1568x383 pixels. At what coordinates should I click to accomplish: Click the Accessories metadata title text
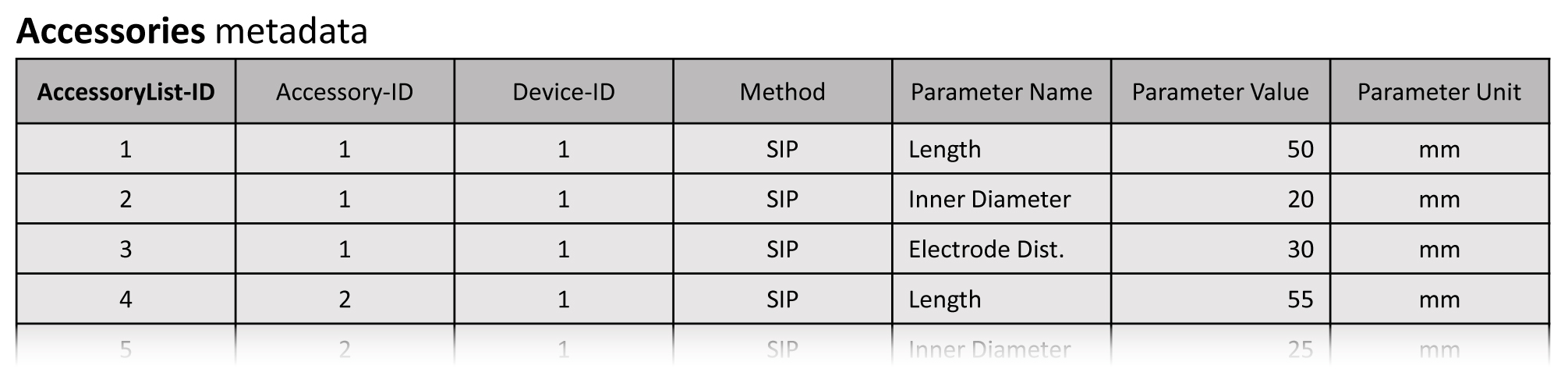click(192, 31)
